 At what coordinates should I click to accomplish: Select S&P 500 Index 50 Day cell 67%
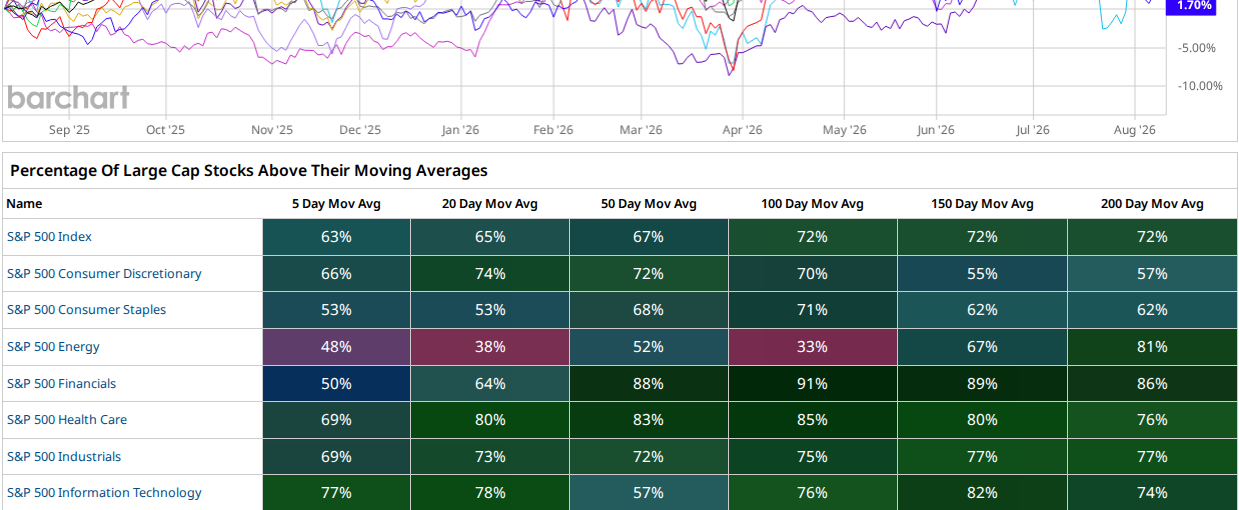pos(648,237)
